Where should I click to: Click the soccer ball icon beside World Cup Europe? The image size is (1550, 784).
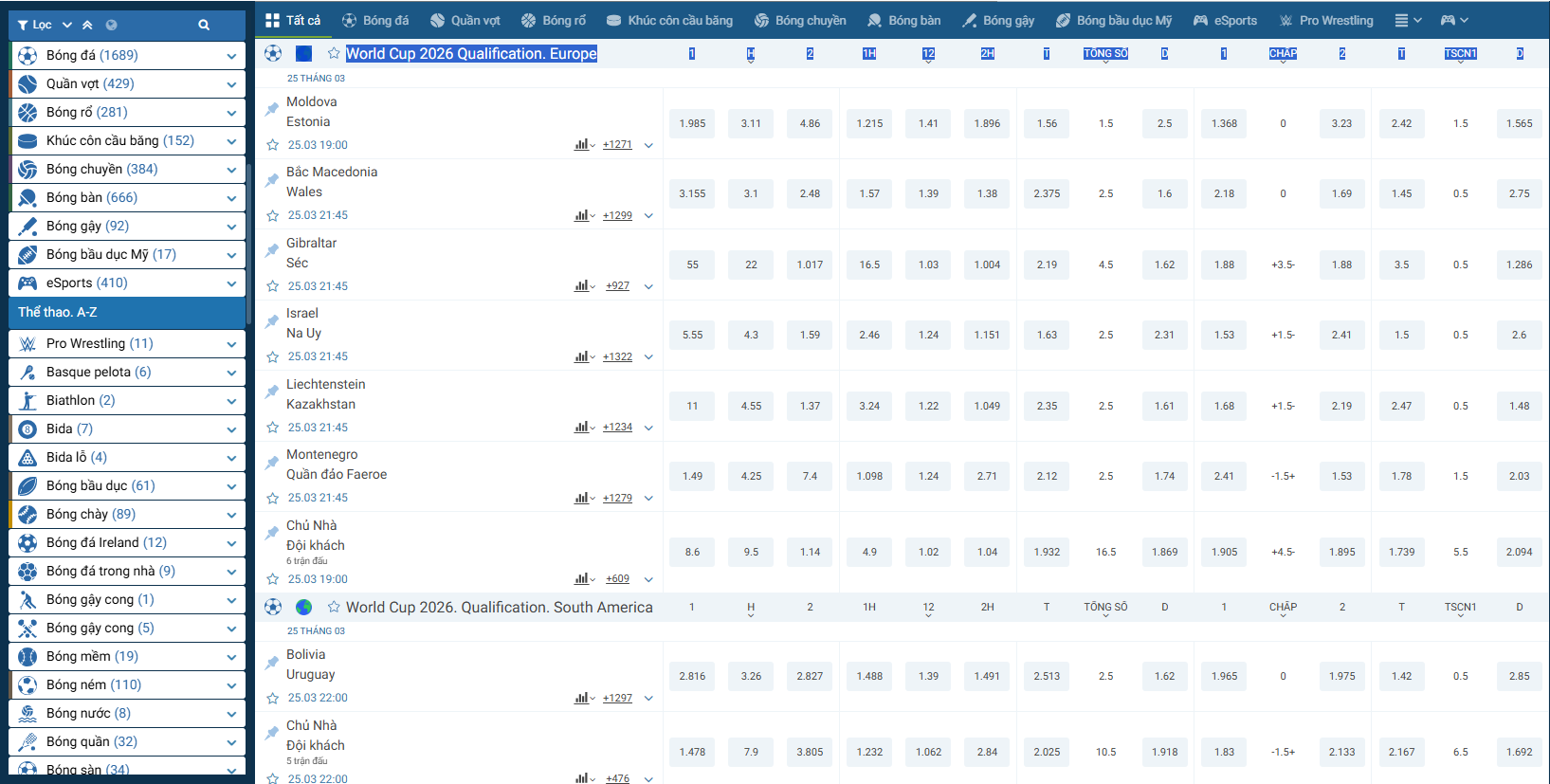(273, 54)
